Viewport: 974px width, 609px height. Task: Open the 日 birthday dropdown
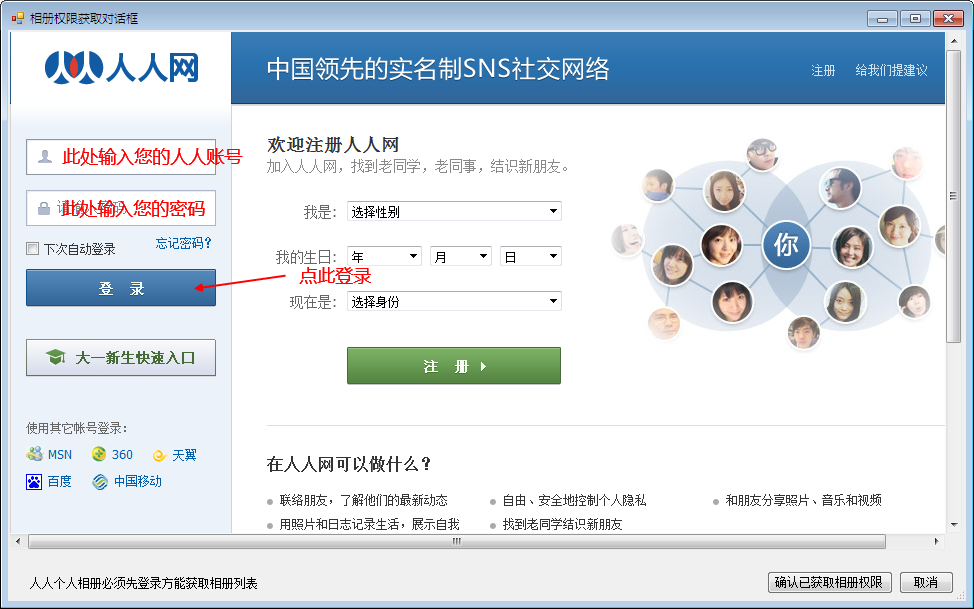coord(530,256)
